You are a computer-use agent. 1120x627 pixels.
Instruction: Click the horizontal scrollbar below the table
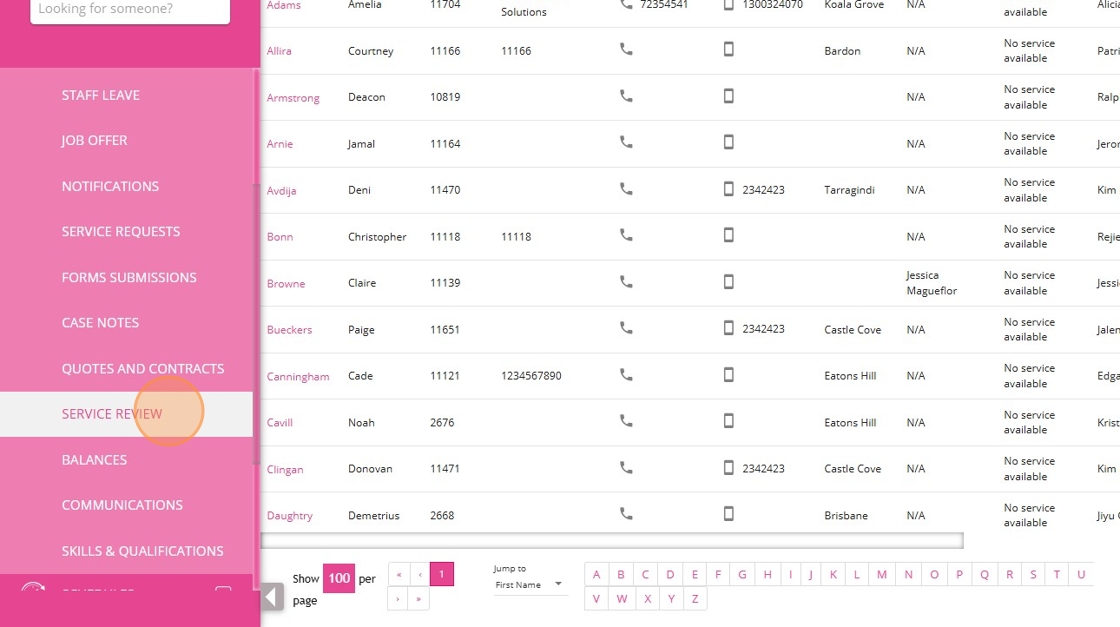pyautogui.click(x=612, y=541)
